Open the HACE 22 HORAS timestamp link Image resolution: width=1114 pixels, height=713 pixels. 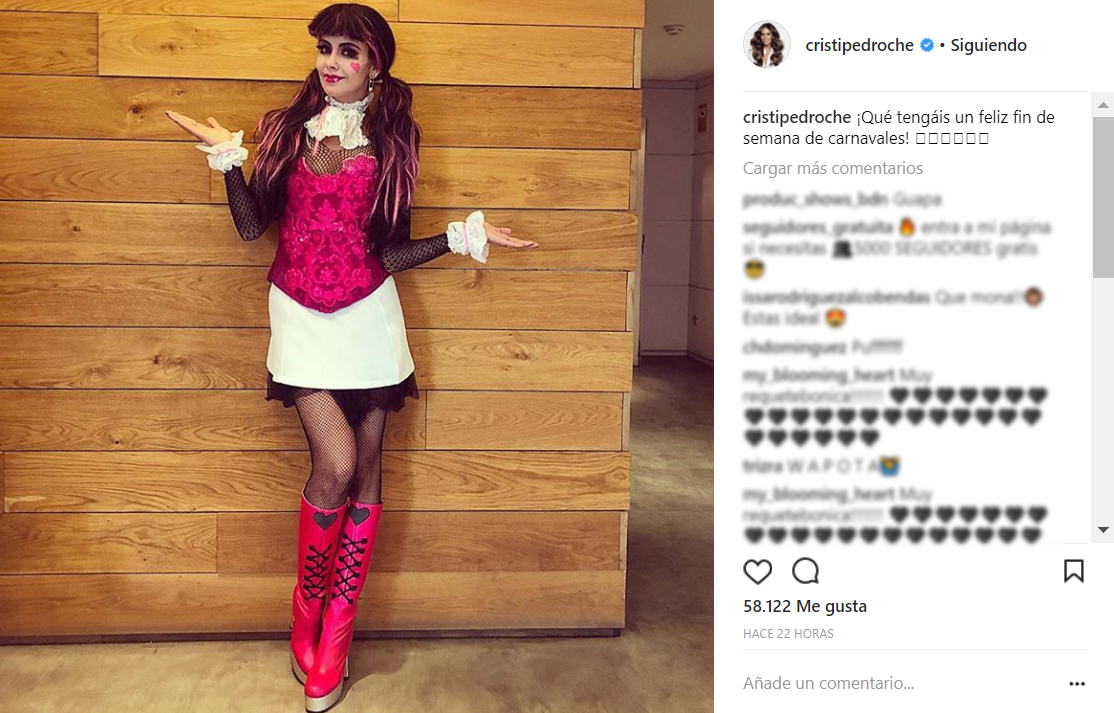789,633
